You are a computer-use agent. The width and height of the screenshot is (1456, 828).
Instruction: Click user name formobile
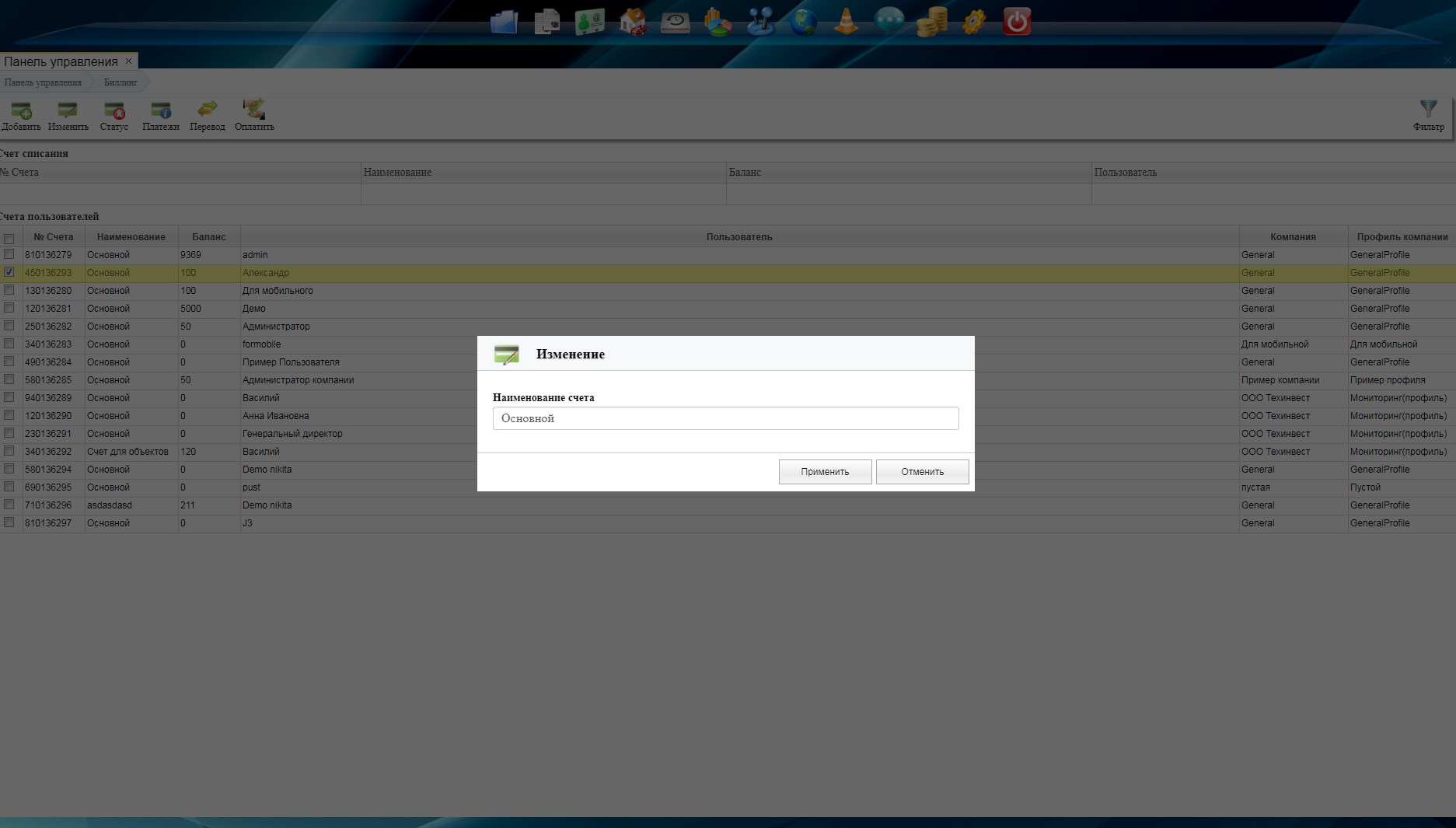point(261,344)
